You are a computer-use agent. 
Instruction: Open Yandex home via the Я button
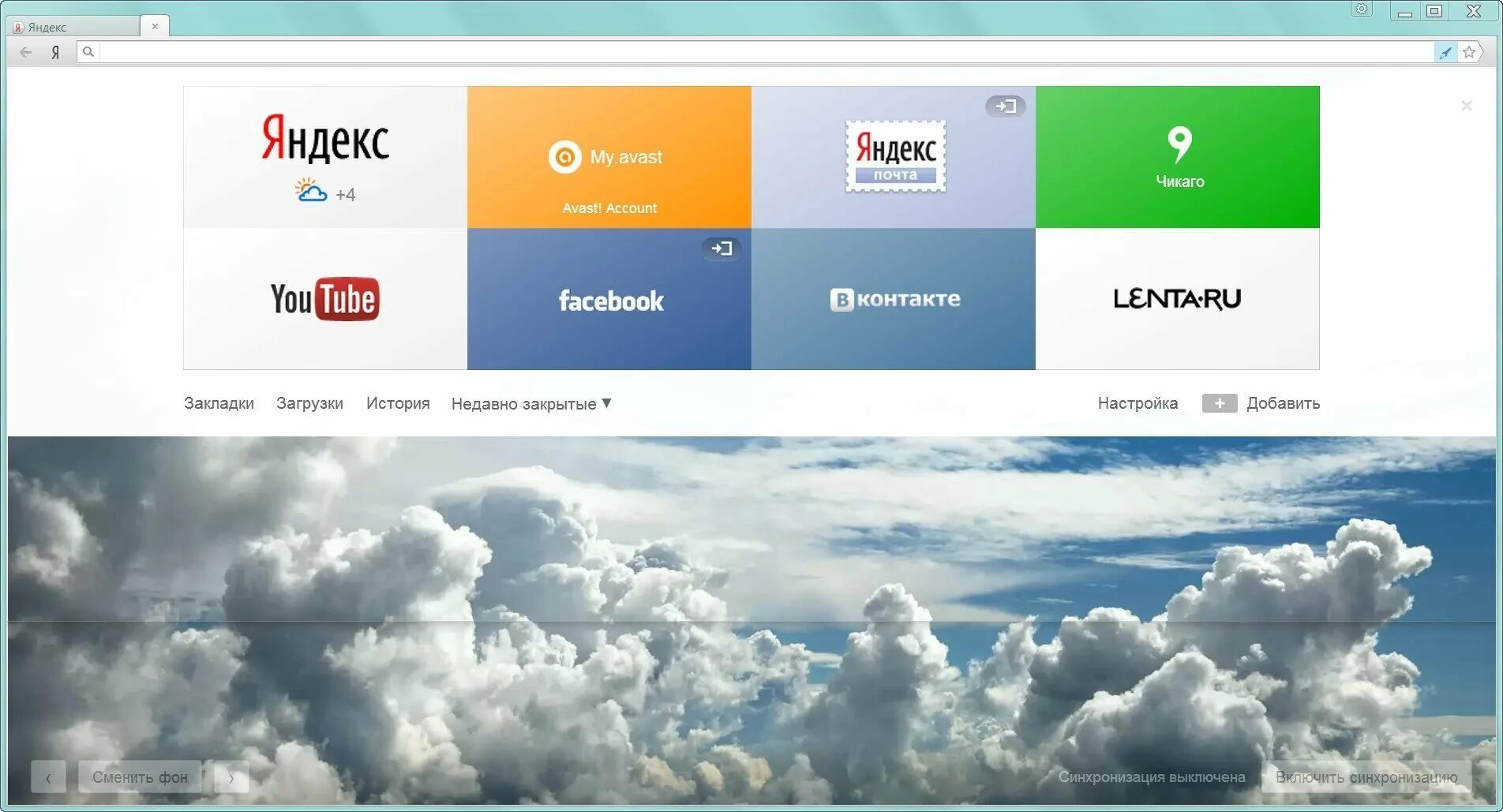point(55,52)
